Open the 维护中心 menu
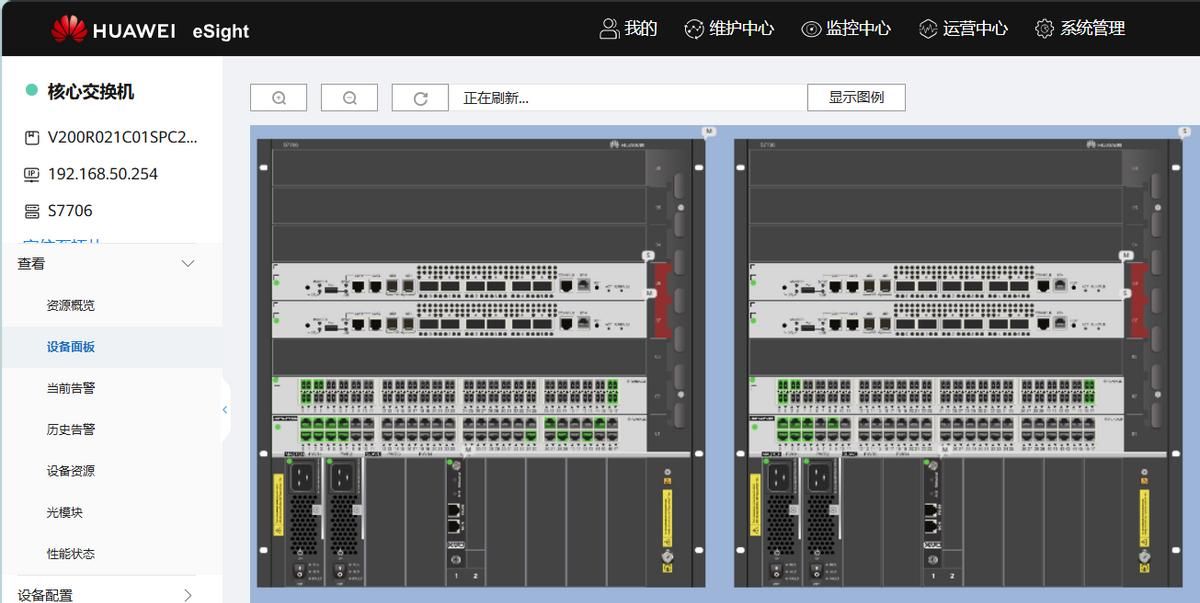The height and width of the screenshot is (603, 1200). point(729,29)
